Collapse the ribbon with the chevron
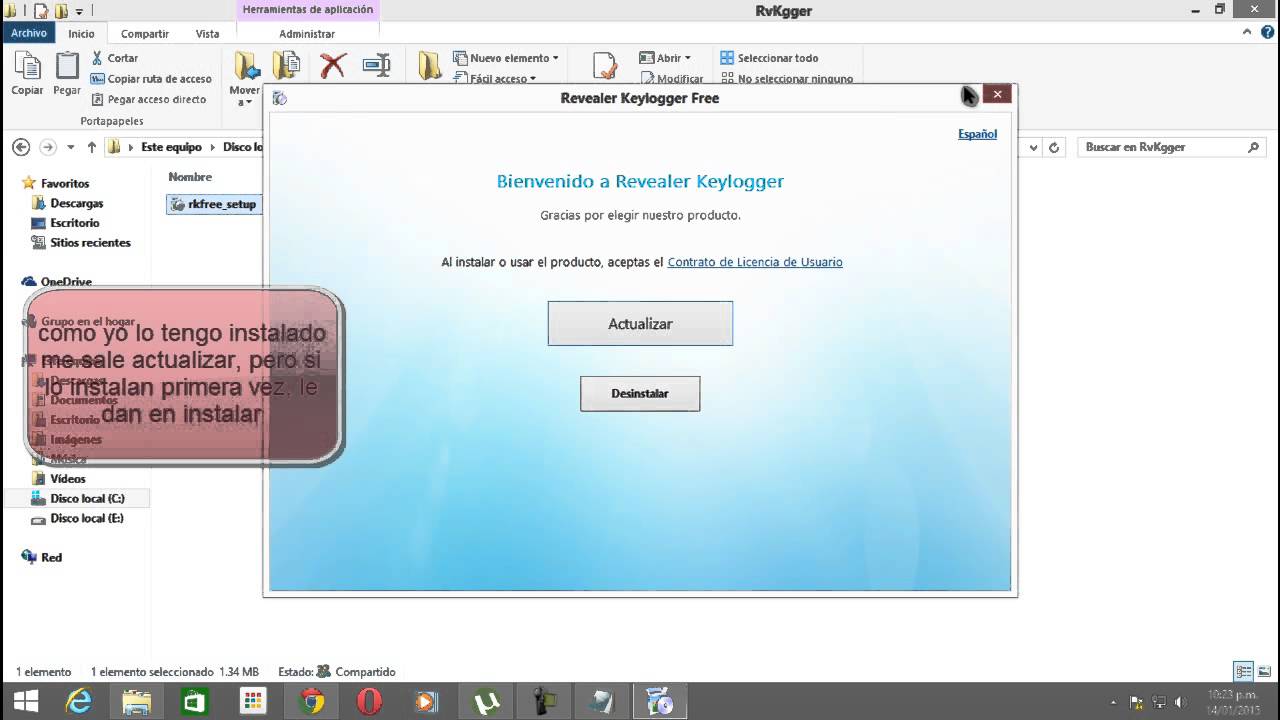 click(1247, 33)
